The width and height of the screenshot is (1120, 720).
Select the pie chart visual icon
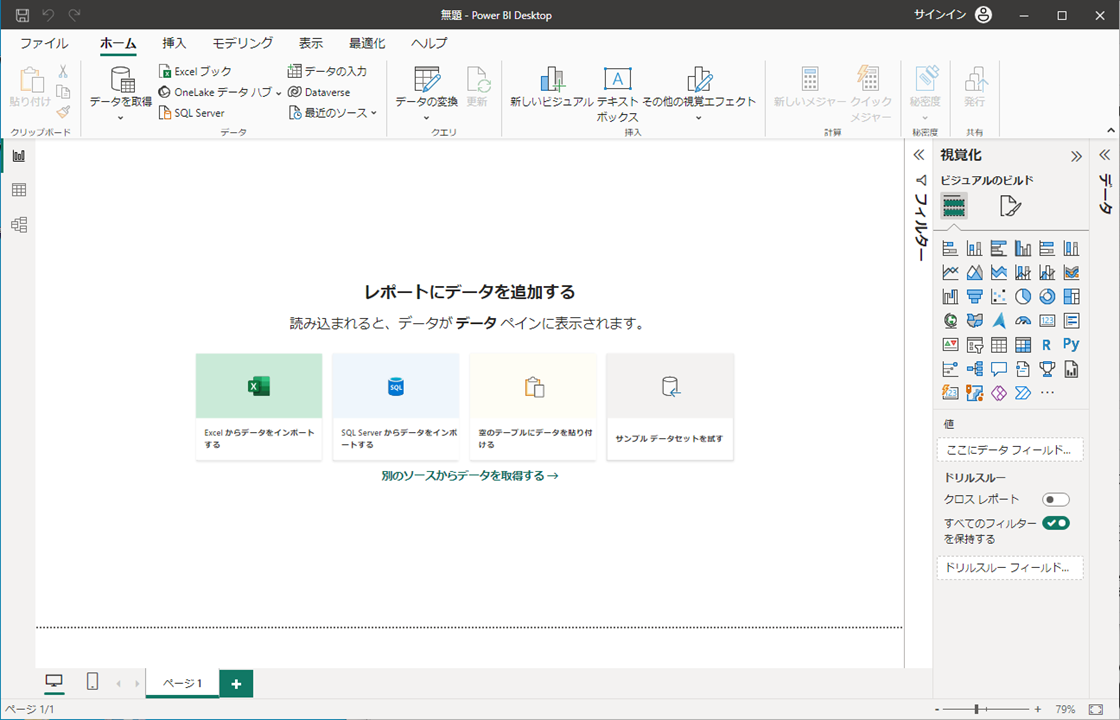pos(1023,296)
